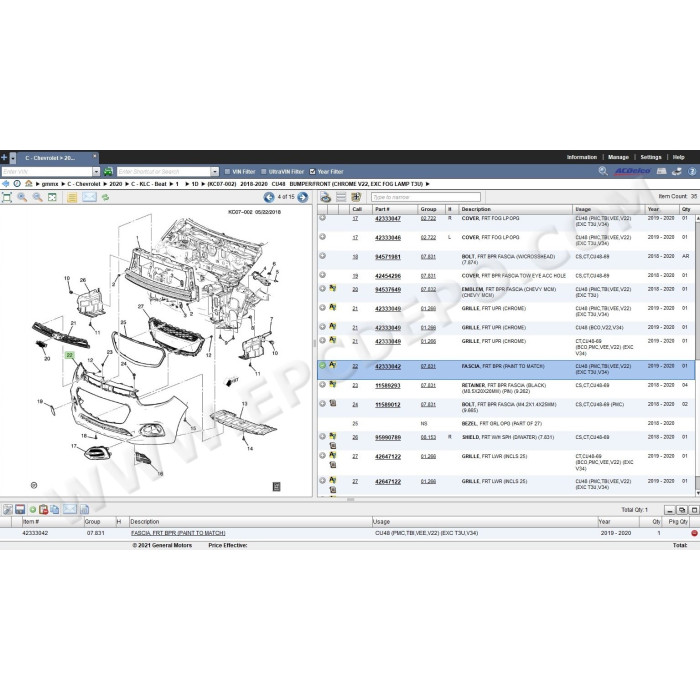Screen dimensions: 700x700
Task: Open part number 42333042 link
Action: [x=388, y=367]
